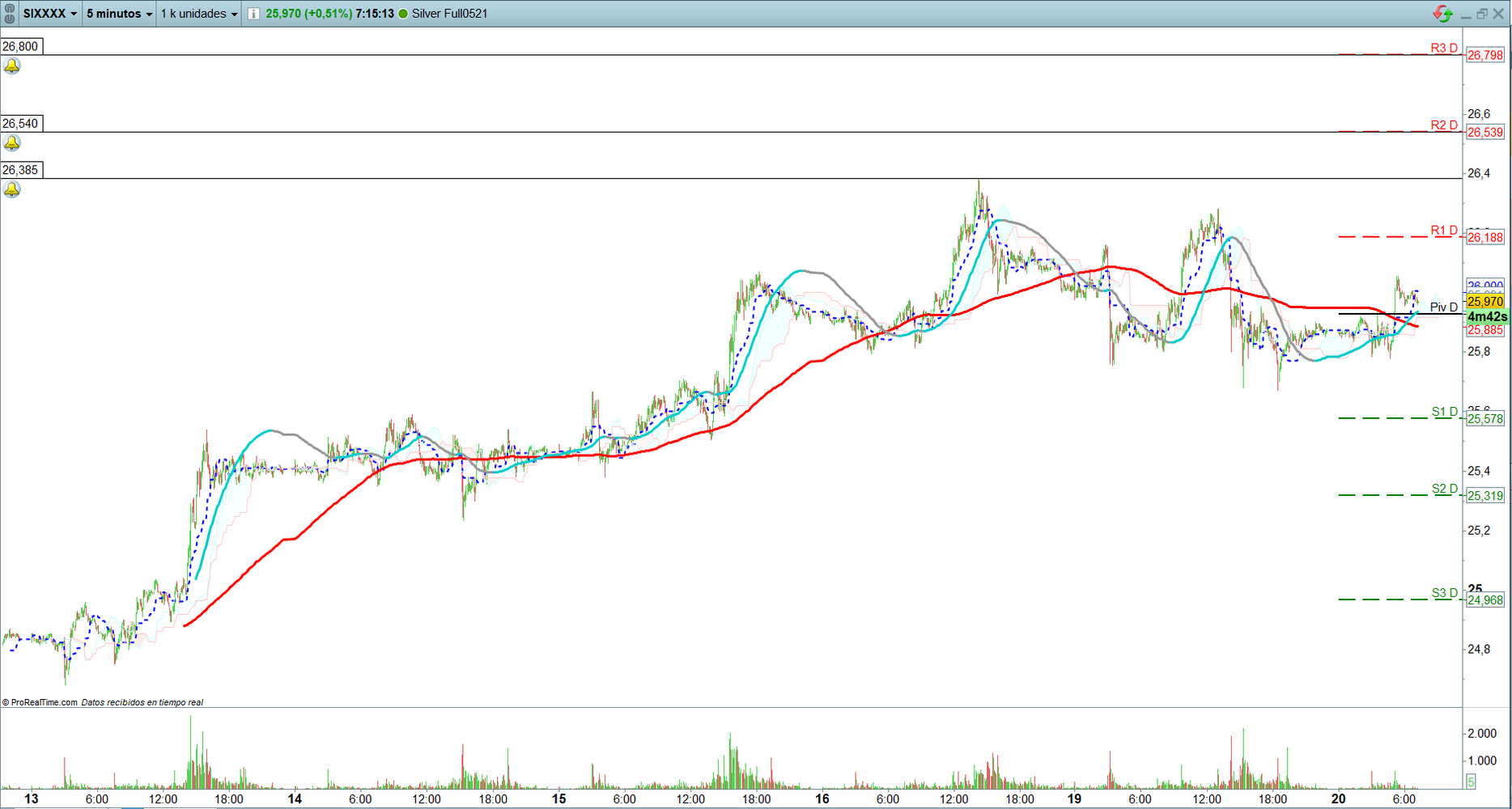Click date marker 14 on time axis
Viewport: 1512px width, 809px height.
pos(295,798)
